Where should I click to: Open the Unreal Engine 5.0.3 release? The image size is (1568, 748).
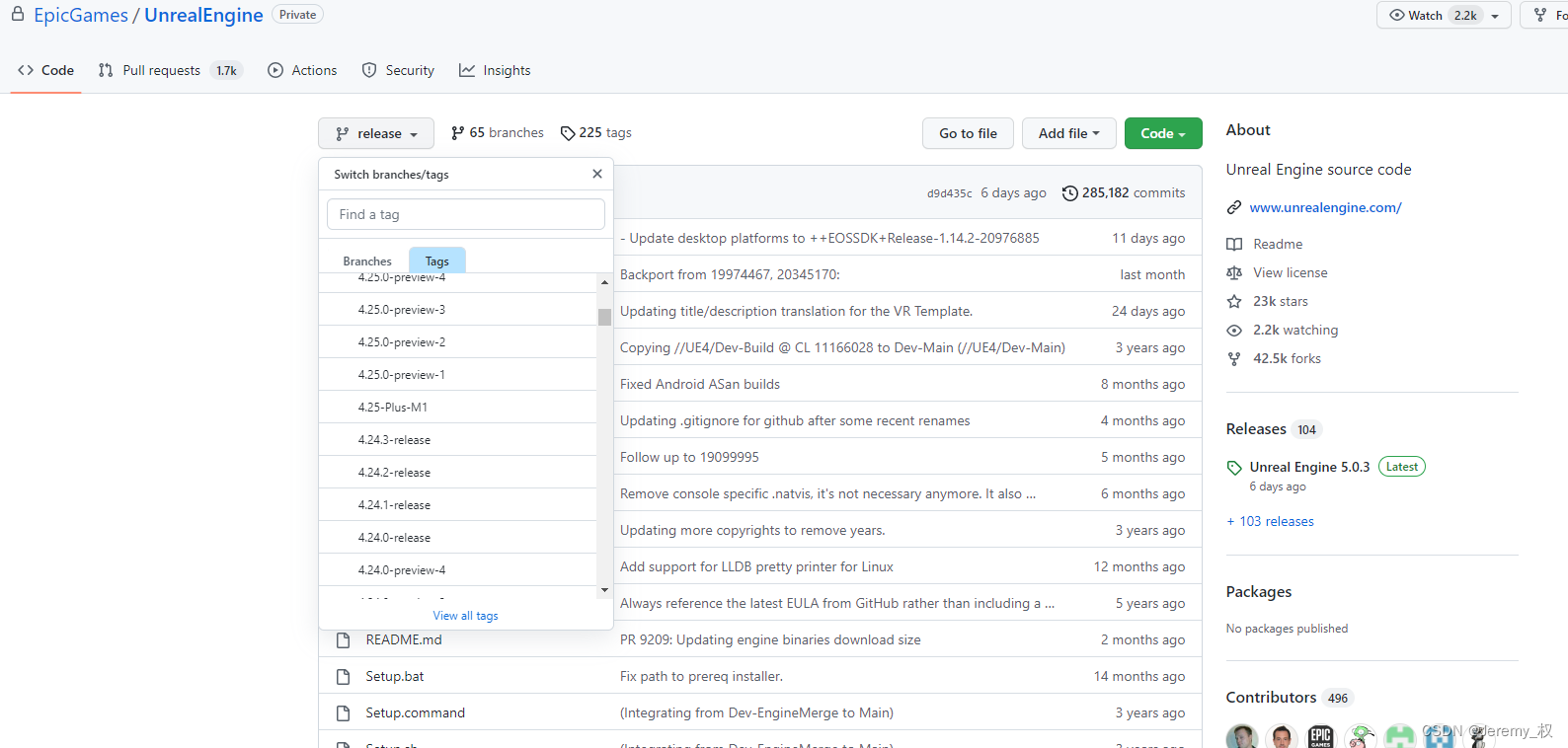coord(1309,468)
